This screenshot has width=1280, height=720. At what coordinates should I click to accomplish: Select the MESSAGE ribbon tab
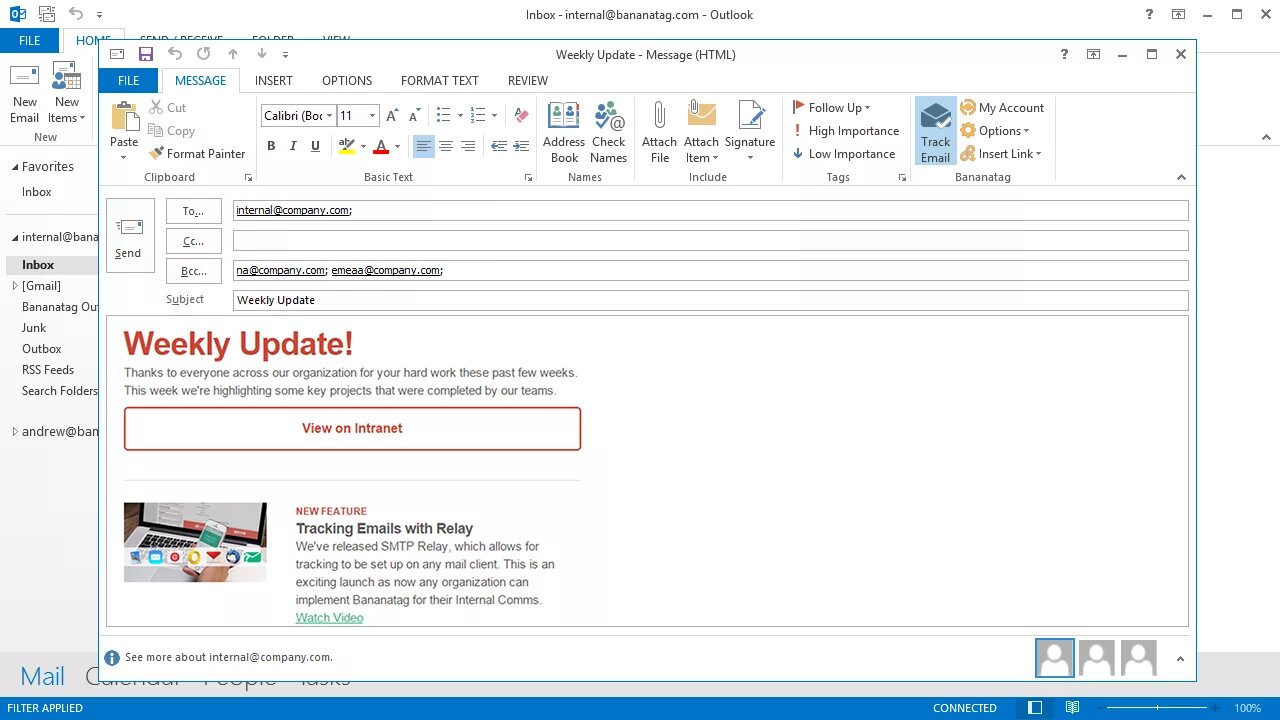tap(200, 81)
